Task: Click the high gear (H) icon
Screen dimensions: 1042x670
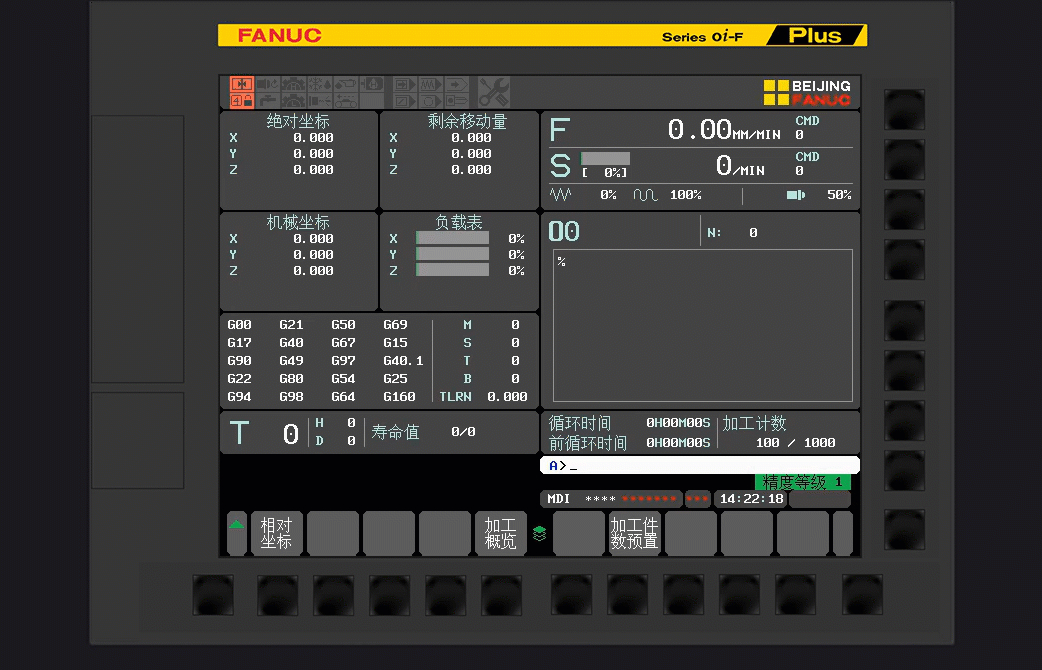Action: (294, 84)
